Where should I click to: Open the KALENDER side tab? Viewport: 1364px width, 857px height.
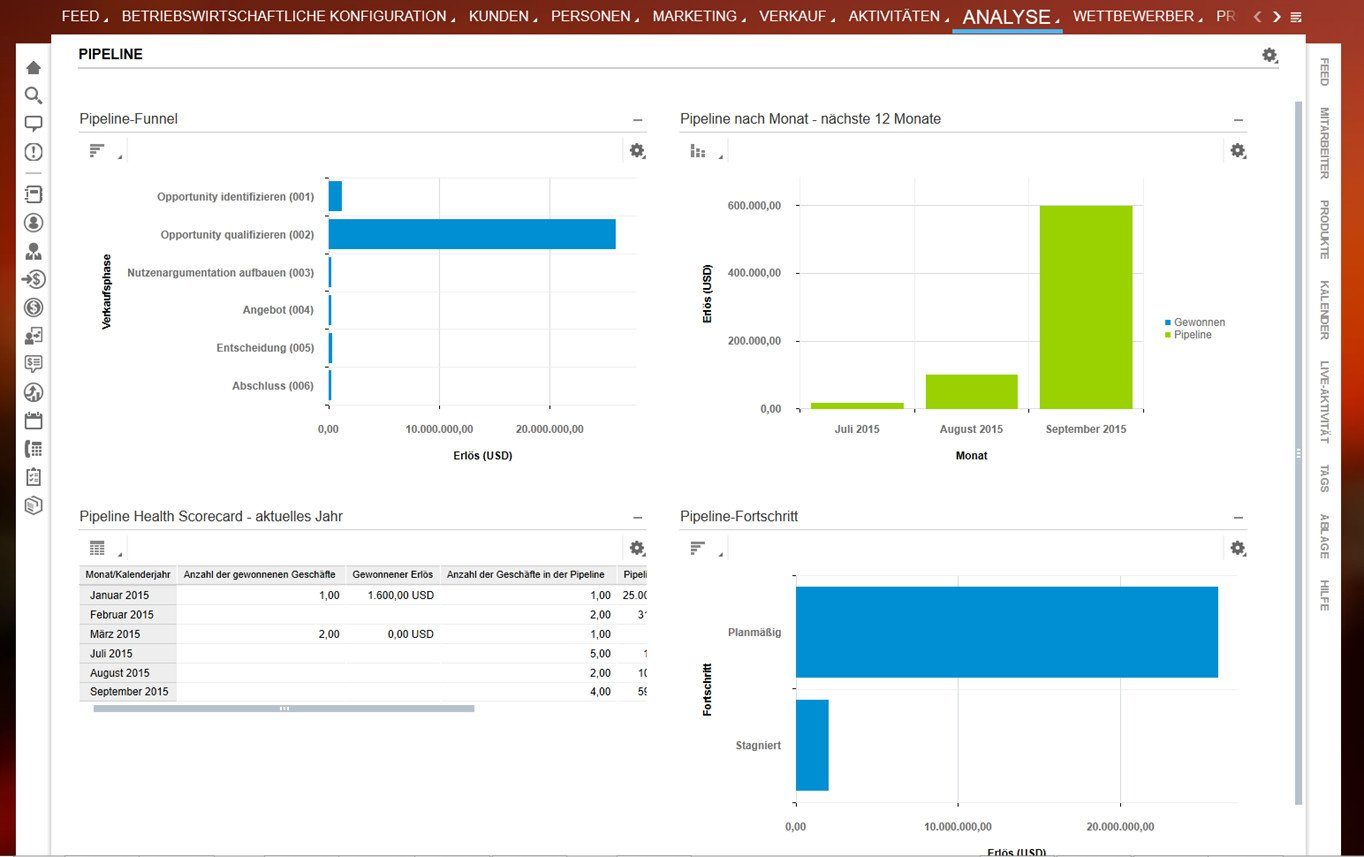pyautogui.click(x=1324, y=310)
